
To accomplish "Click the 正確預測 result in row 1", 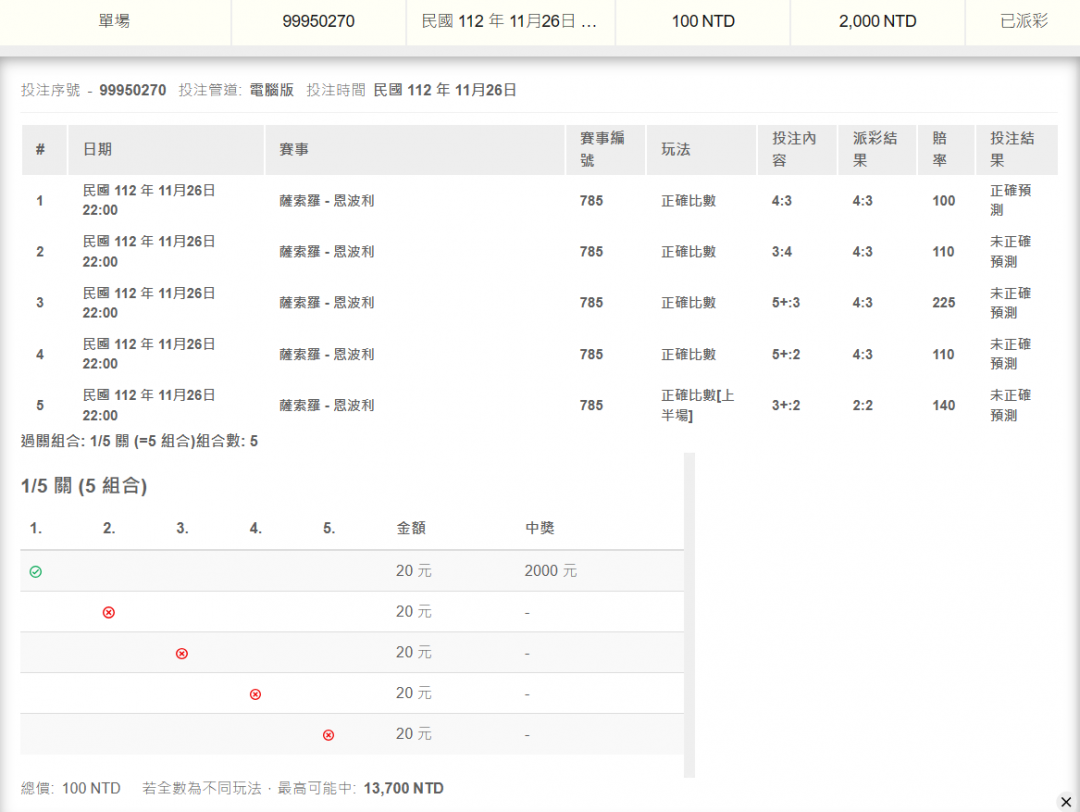I will coord(1010,200).
